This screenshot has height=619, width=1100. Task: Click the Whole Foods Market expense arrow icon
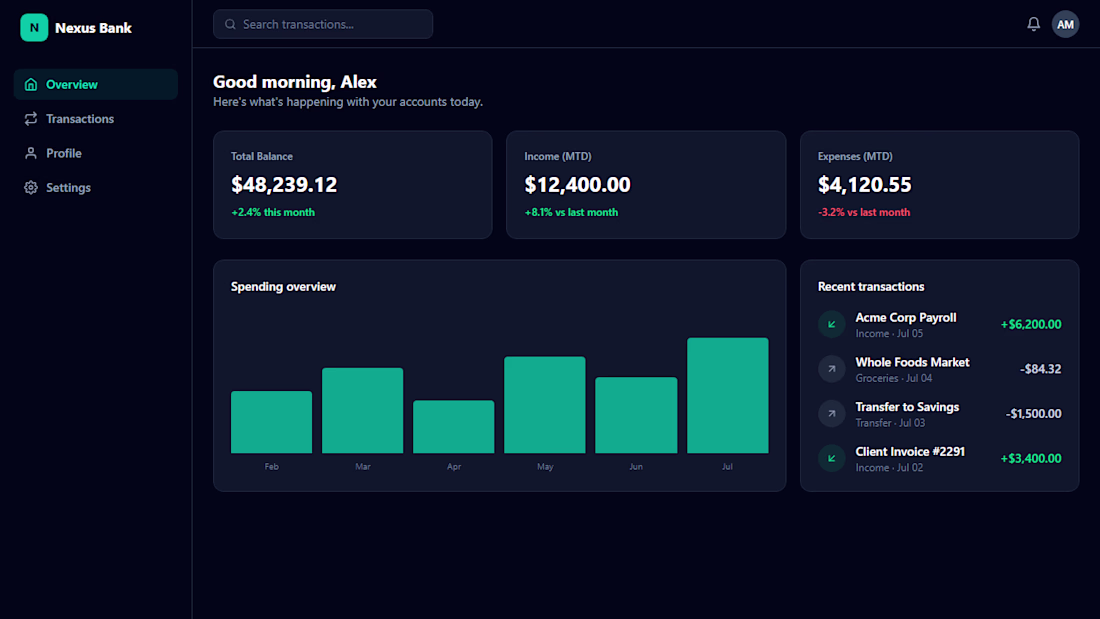pyautogui.click(x=831, y=369)
